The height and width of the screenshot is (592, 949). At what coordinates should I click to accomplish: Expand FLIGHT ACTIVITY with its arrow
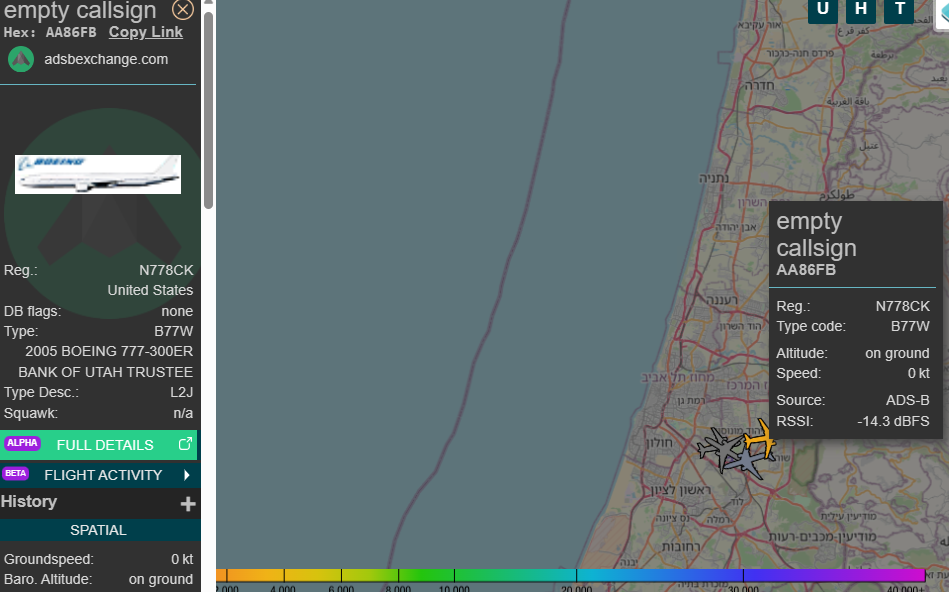click(186, 475)
